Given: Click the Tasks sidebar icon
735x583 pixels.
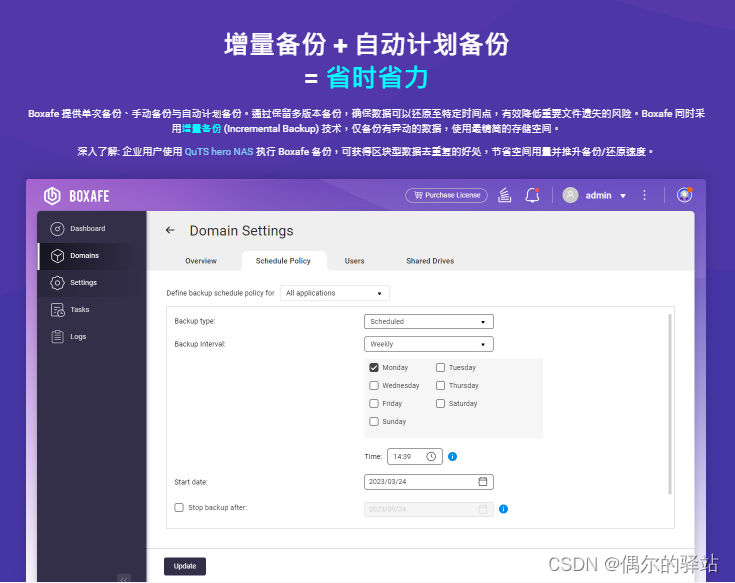Looking at the screenshot, I should (57, 310).
